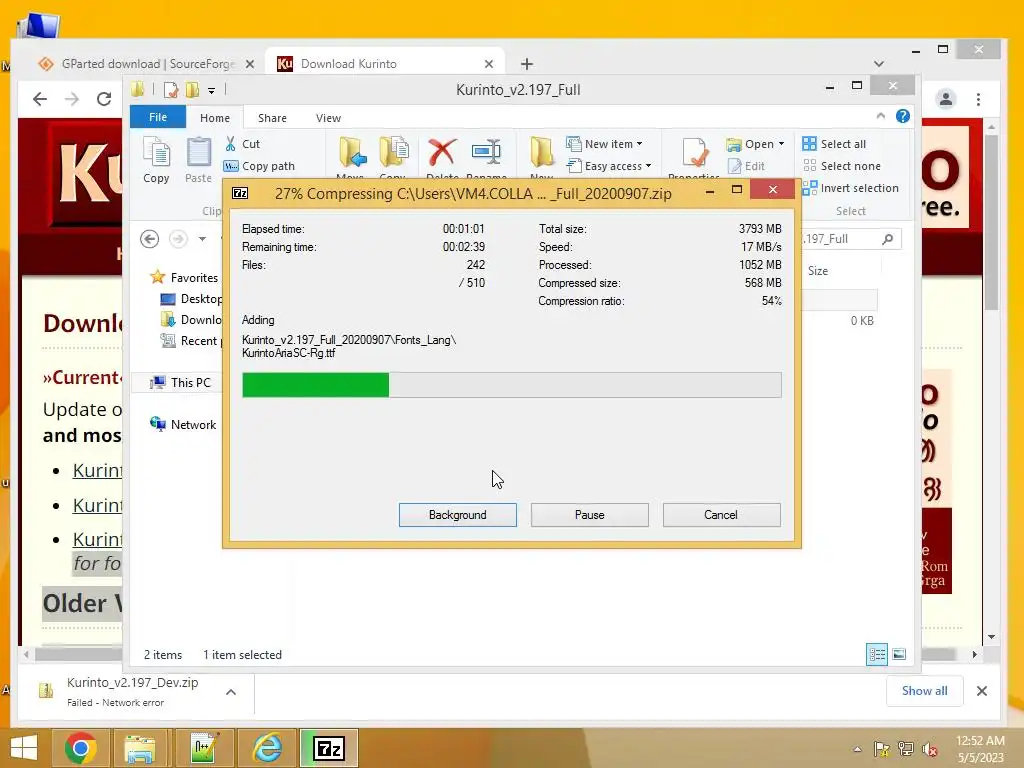Switch Explorer to details view
The height and width of the screenshot is (768, 1024).
[x=877, y=654]
